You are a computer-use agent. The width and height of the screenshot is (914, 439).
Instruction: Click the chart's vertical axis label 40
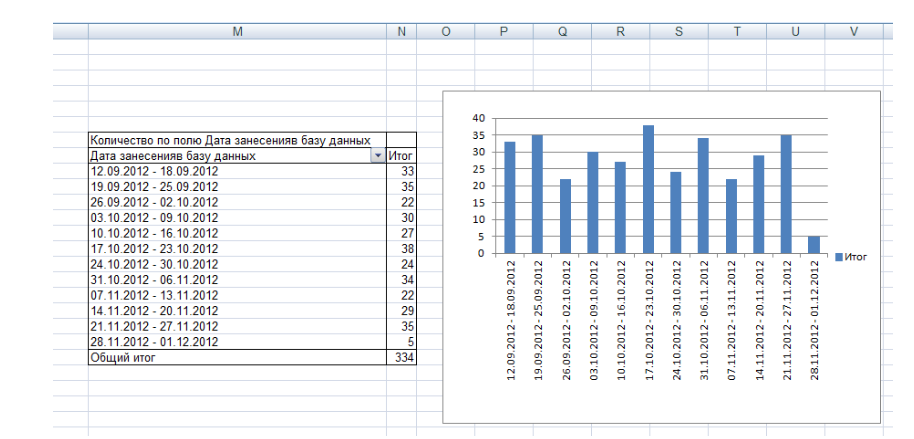coord(479,118)
